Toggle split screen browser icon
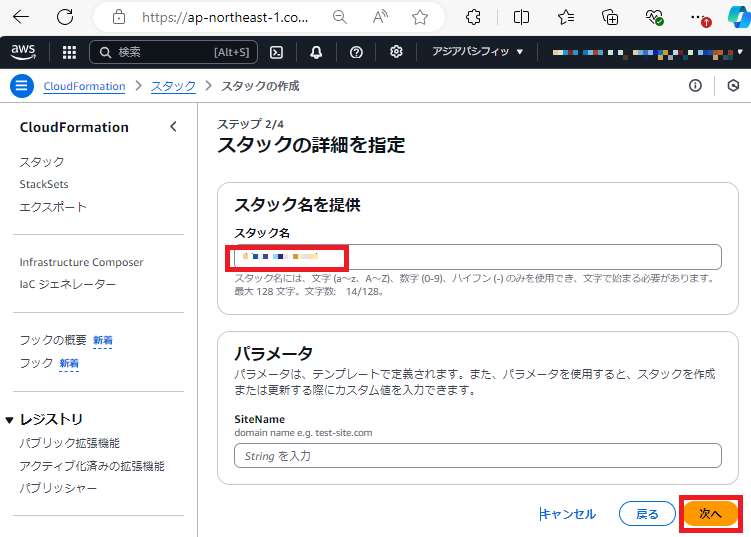 point(521,18)
